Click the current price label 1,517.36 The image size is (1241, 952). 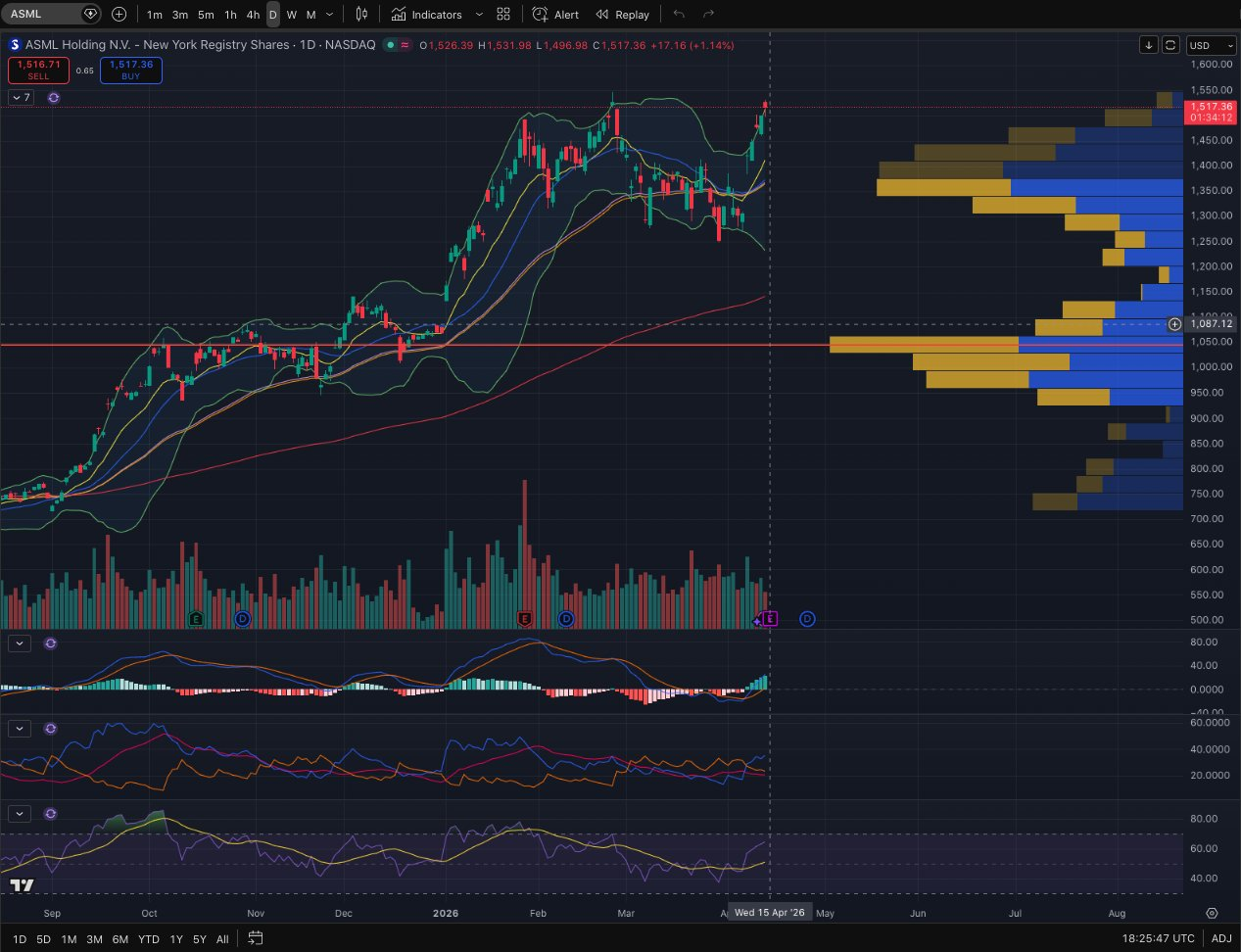click(x=1212, y=107)
